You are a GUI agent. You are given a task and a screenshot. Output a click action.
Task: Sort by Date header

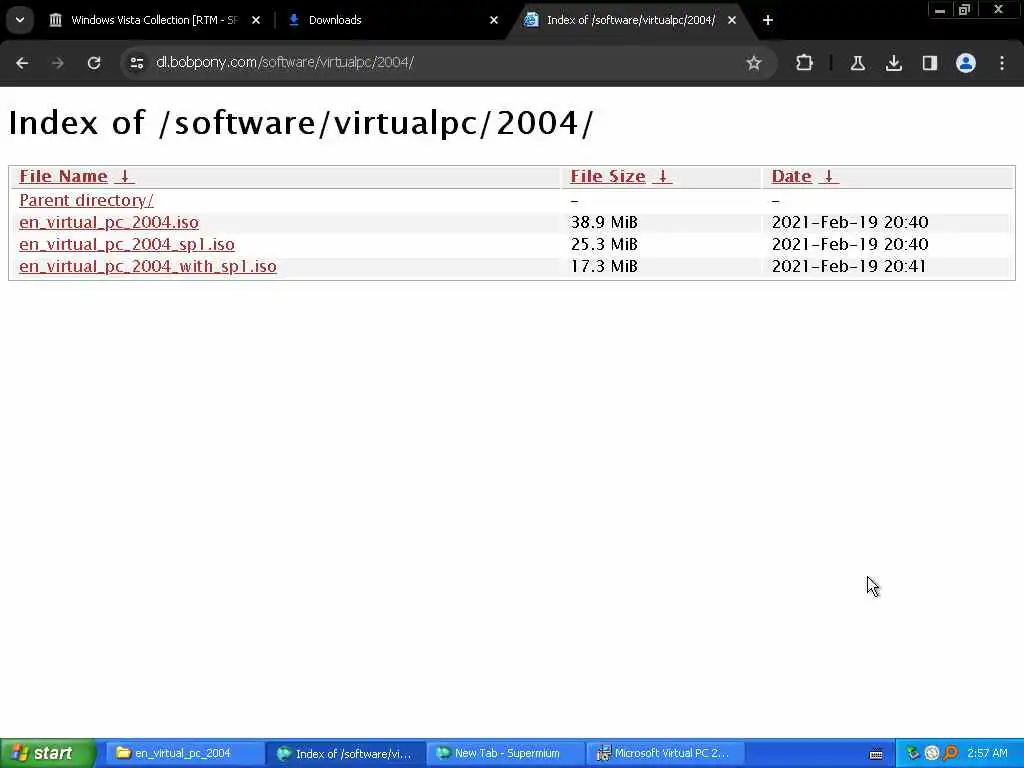pos(792,176)
